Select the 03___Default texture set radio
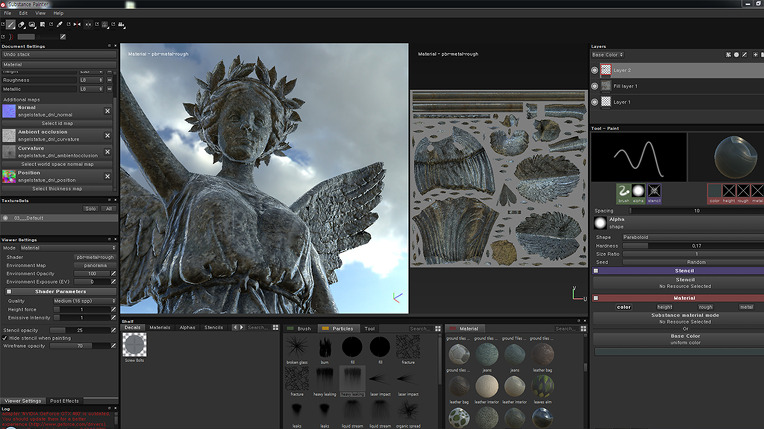764x429 pixels. pos(6,218)
